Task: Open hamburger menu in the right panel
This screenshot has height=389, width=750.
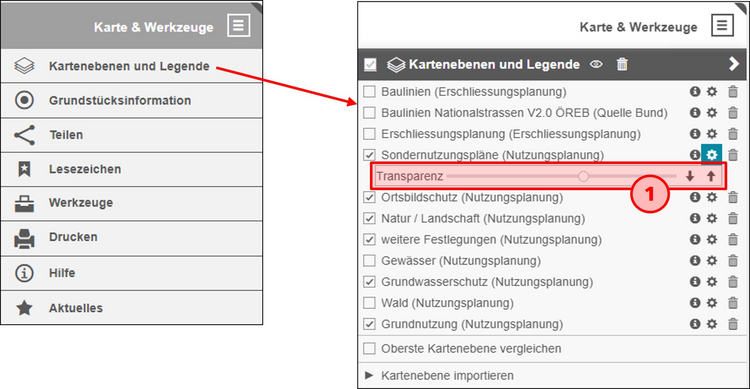Action: coord(722,25)
